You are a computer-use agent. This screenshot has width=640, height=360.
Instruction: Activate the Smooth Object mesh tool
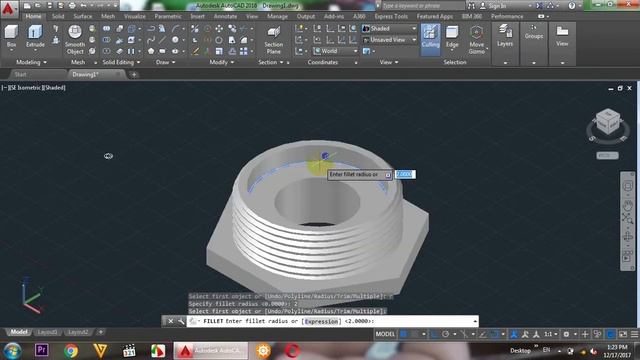point(75,40)
